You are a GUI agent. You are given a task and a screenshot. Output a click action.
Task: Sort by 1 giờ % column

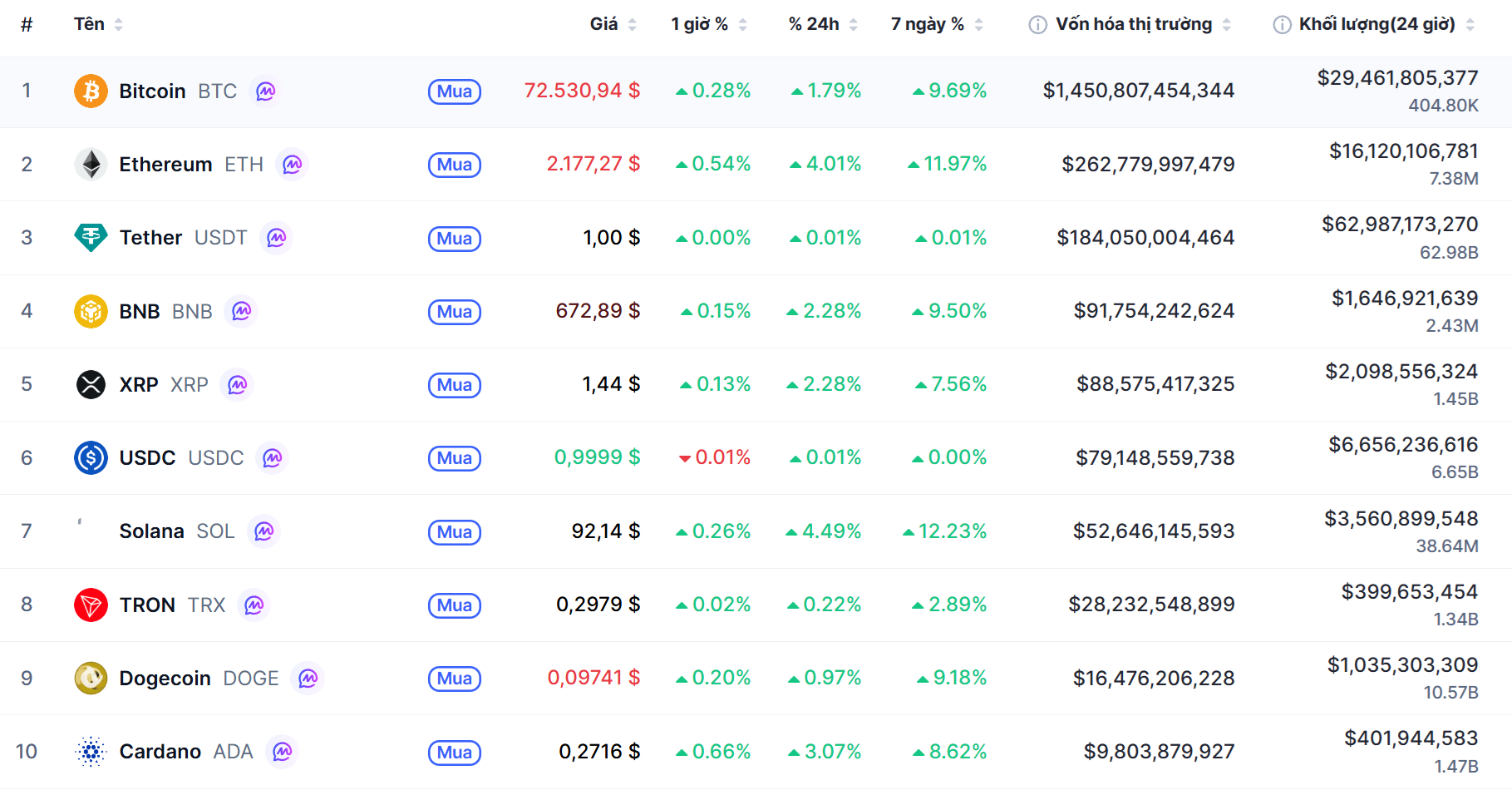(x=700, y=24)
